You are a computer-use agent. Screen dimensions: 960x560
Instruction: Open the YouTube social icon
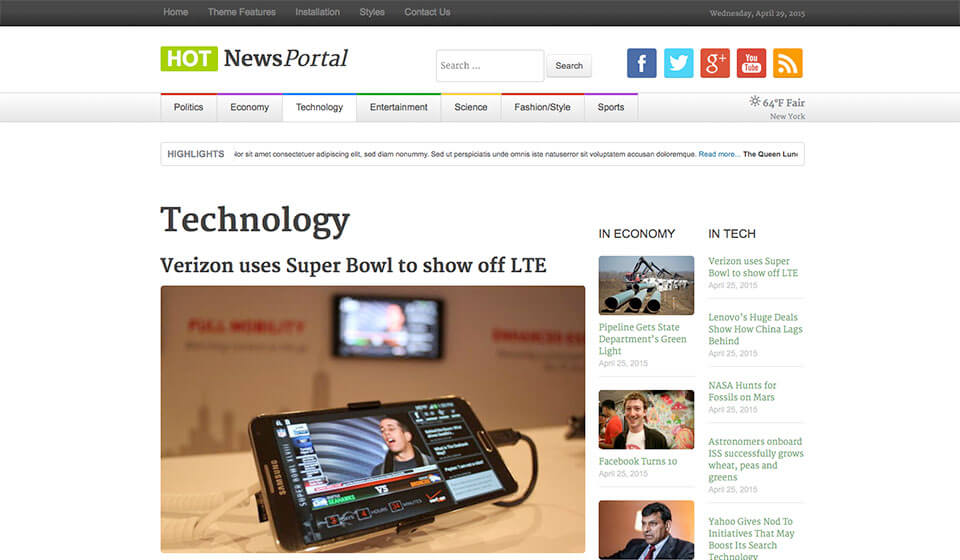[x=751, y=63]
